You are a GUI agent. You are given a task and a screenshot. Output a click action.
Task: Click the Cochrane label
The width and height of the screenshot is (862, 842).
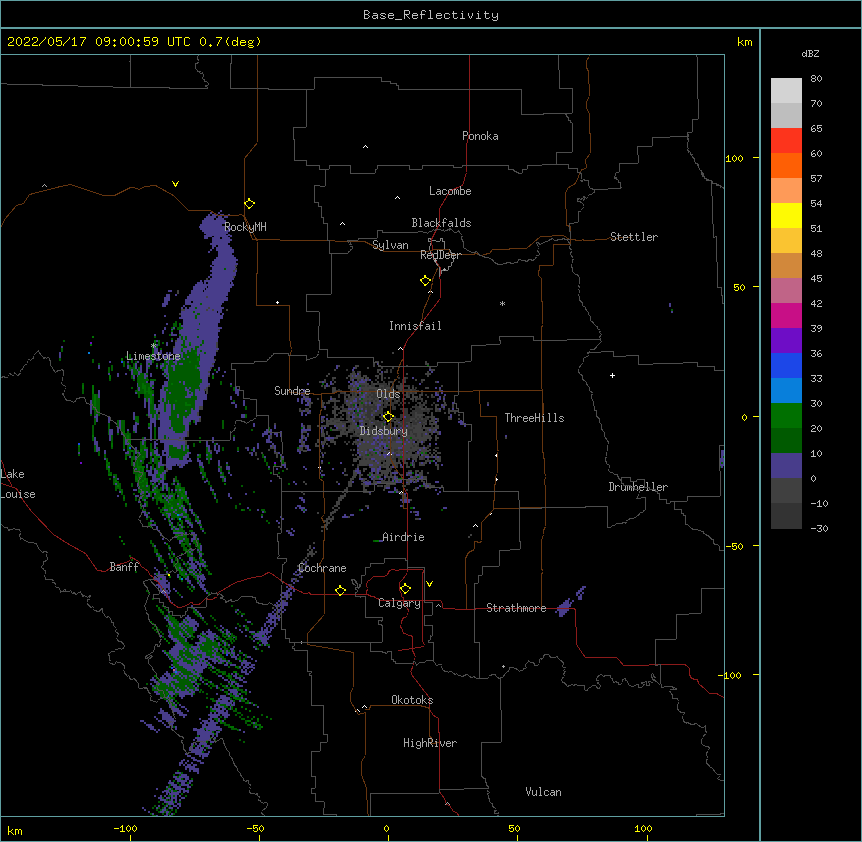coord(322,568)
